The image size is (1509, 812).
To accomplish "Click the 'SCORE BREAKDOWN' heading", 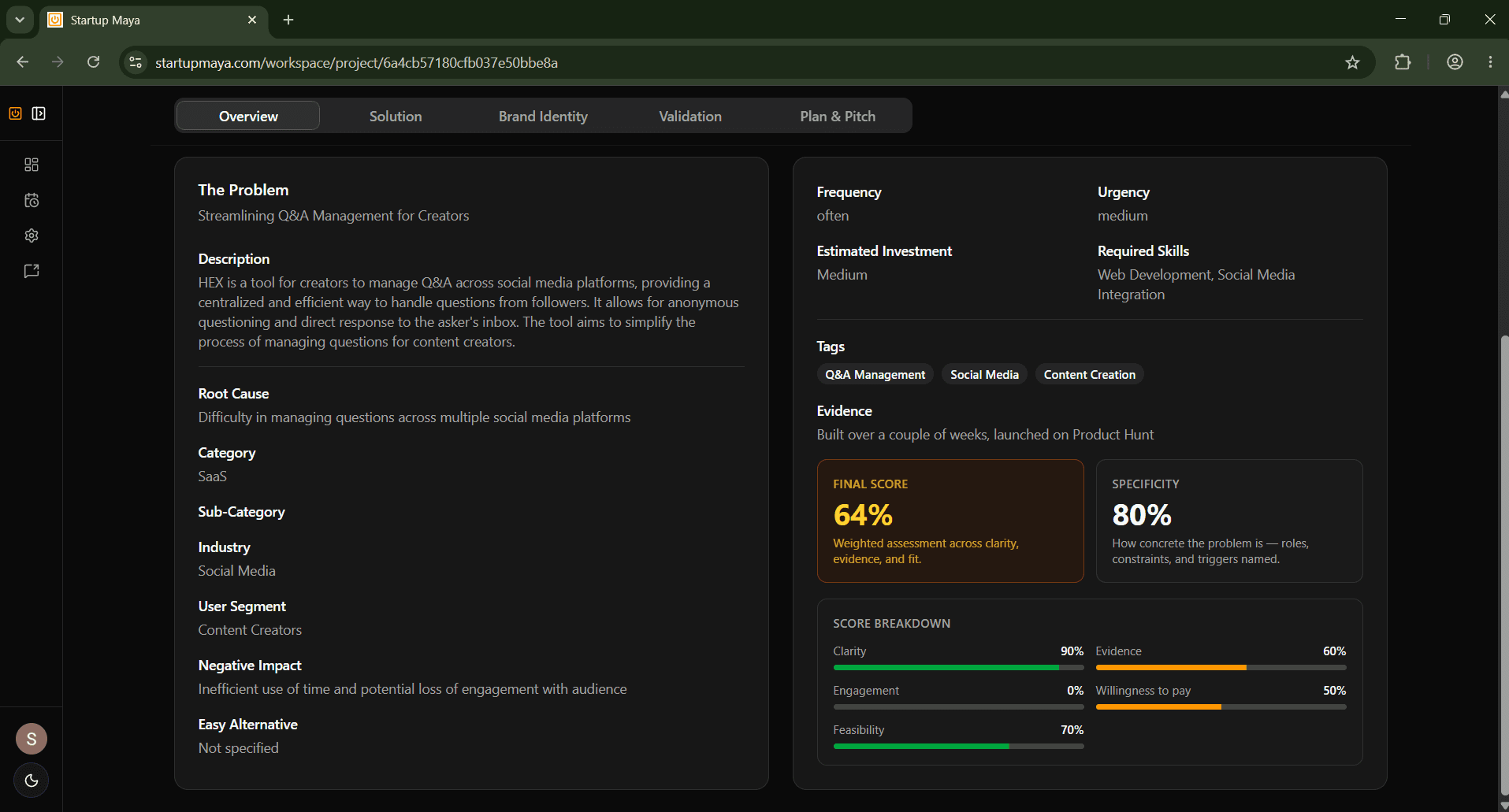I will click(x=891, y=624).
